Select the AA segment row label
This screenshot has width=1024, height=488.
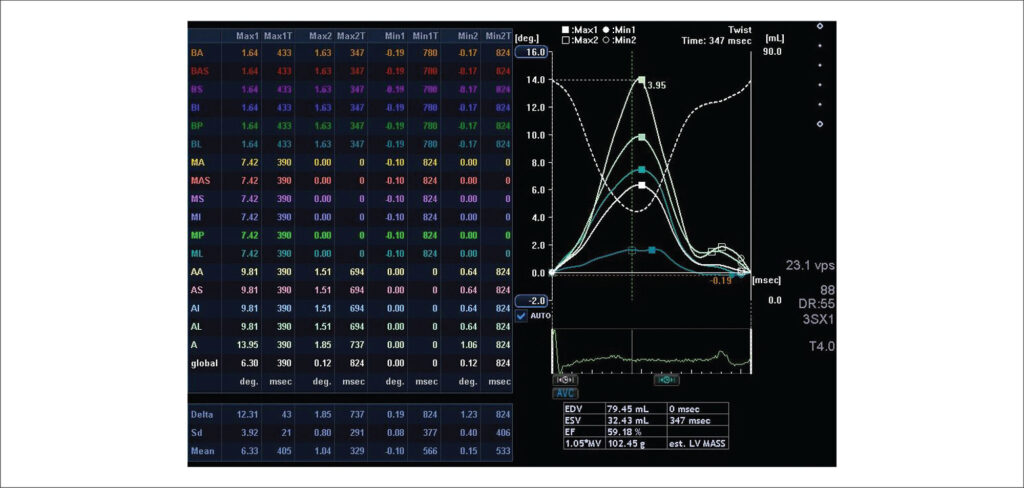[196, 271]
